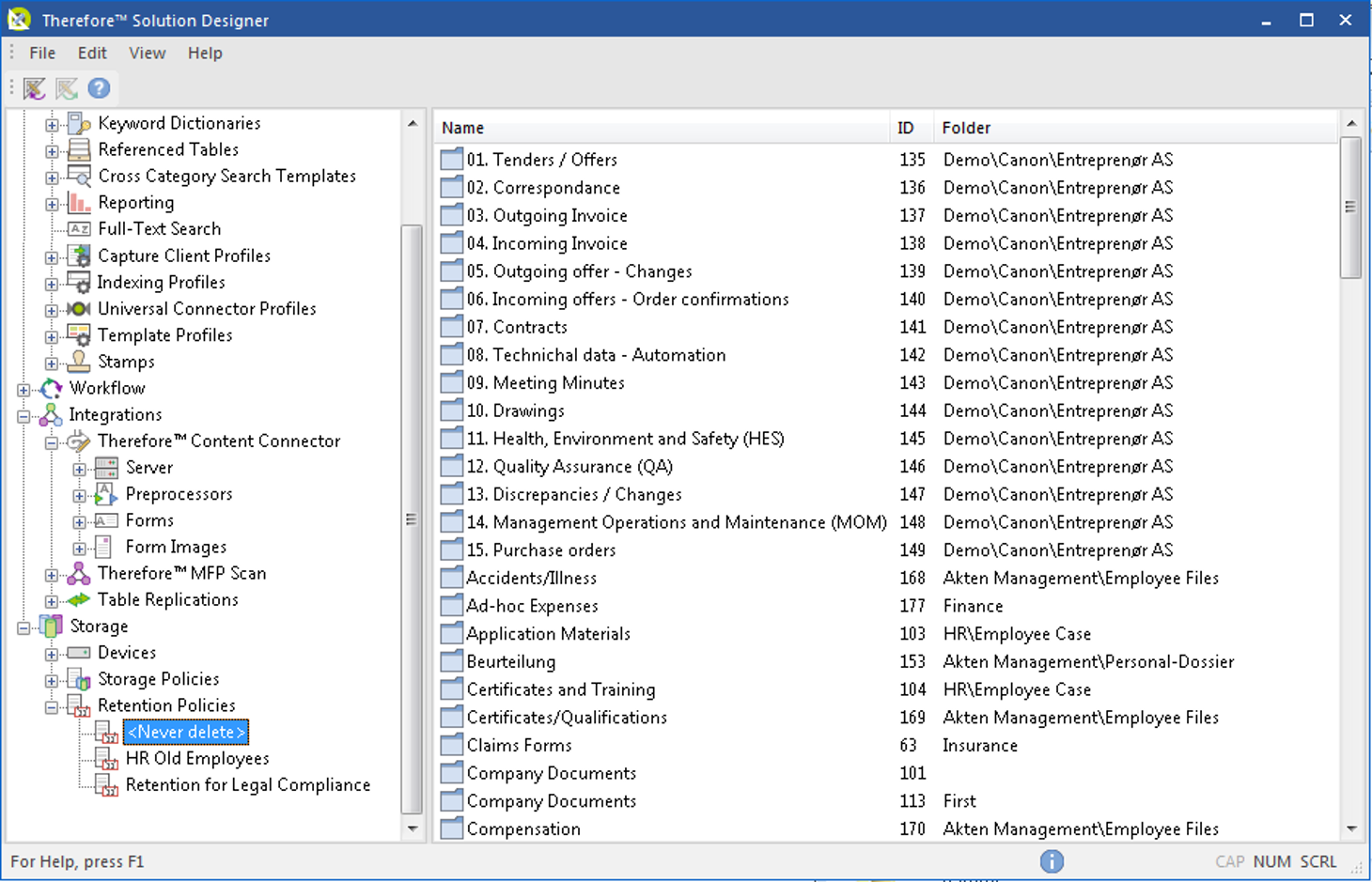Open the File menu
This screenshot has width=1372, height=882.
41,53
